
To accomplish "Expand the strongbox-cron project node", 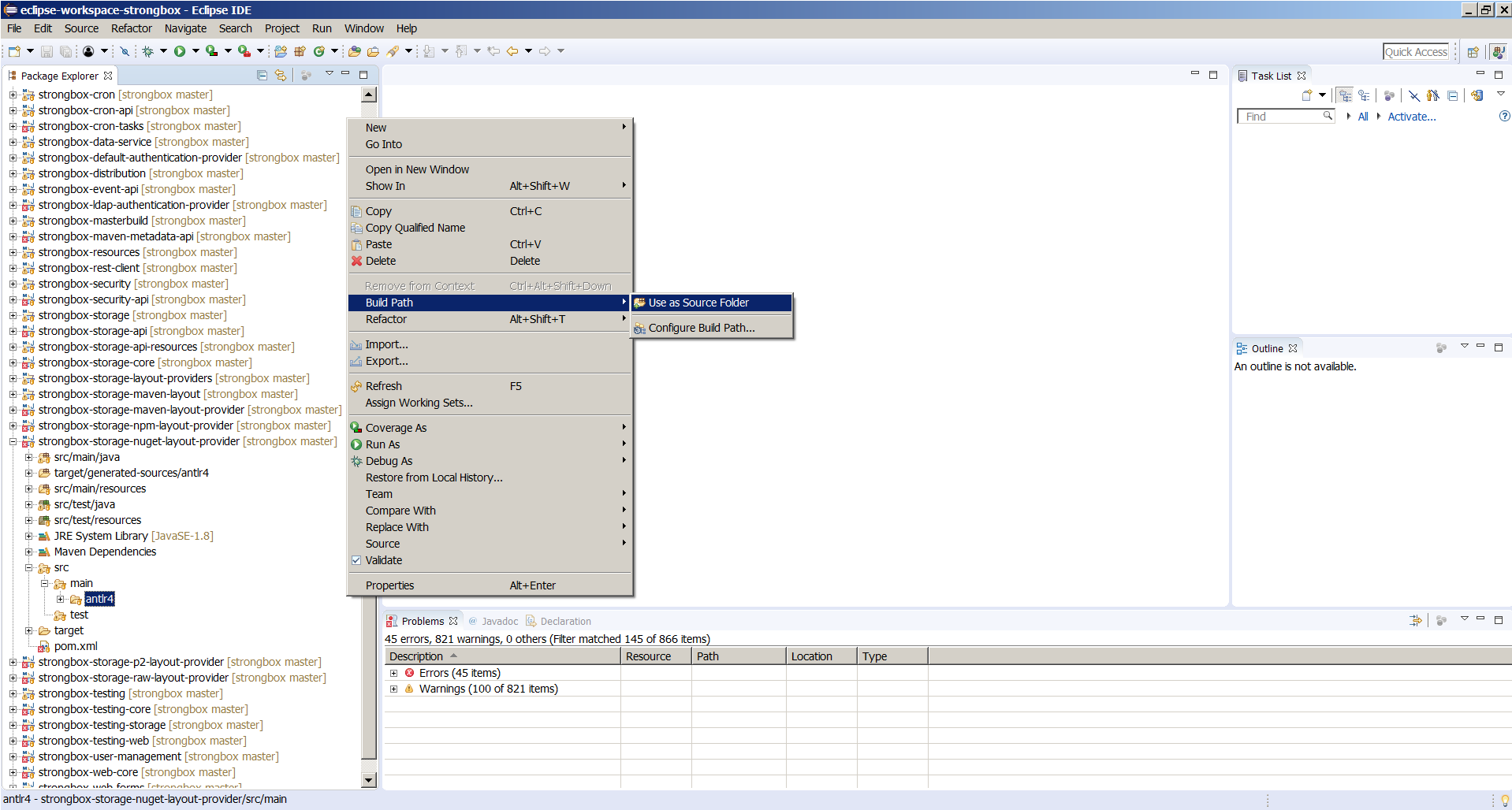I will (13, 95).
